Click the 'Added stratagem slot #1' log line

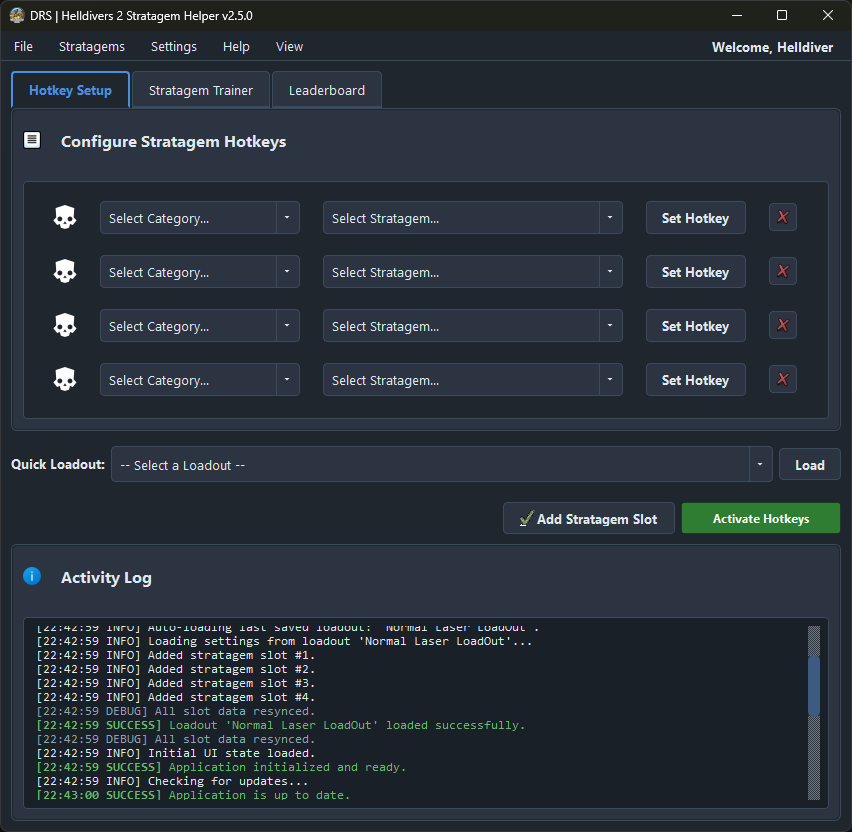coord(176,655)
